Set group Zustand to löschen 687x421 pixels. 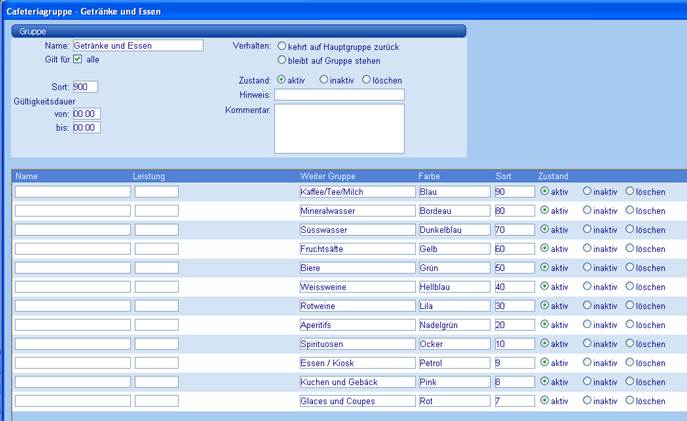(367, 79)
